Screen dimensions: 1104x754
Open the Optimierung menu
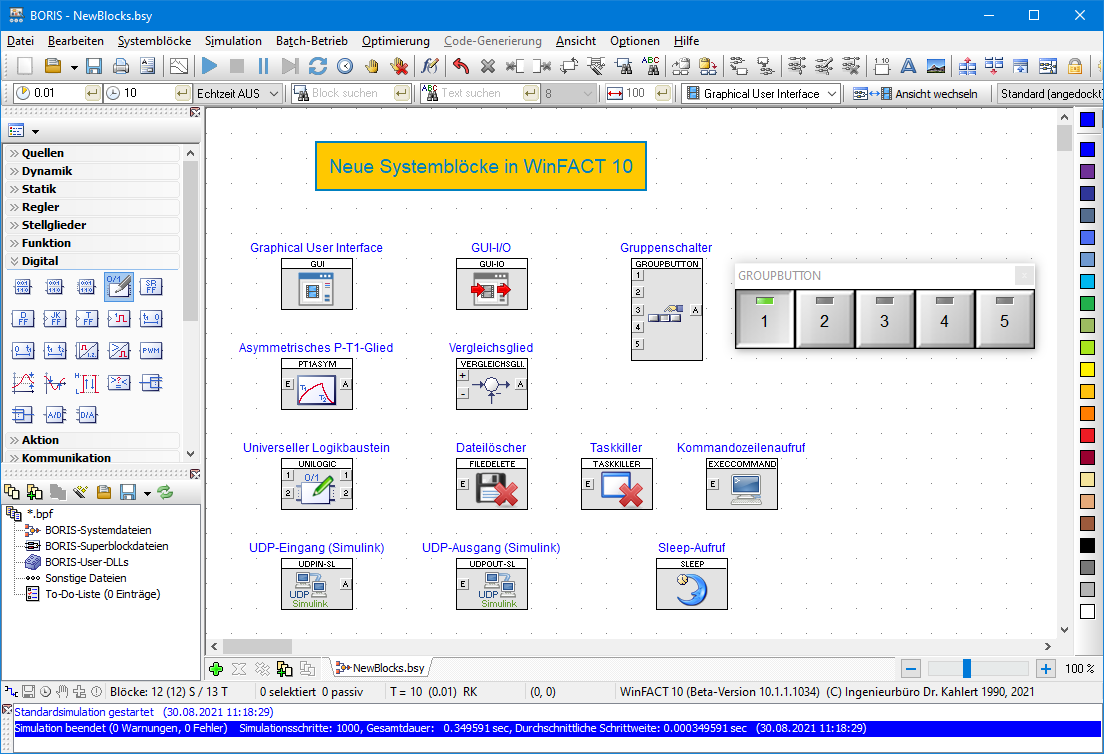396,41
